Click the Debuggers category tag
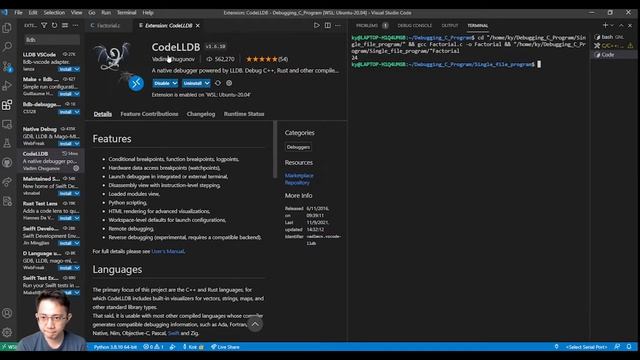 point(298,147)
